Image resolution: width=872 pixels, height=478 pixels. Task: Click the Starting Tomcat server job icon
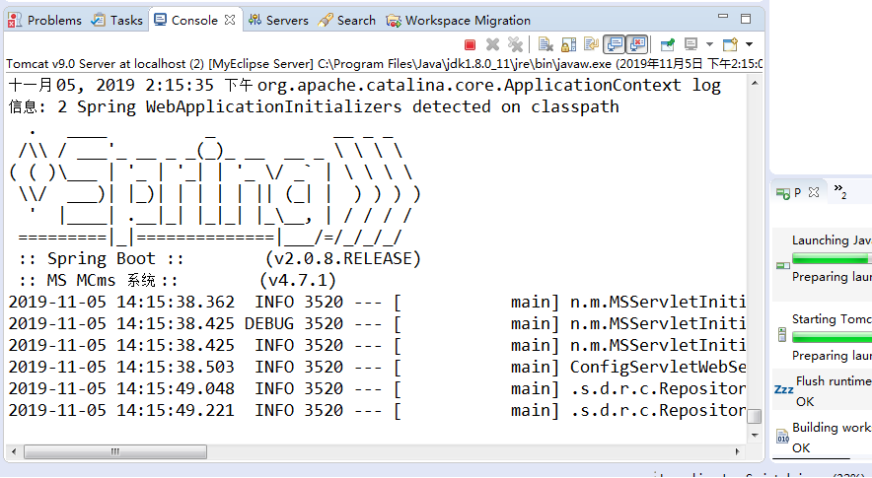[x=782, y=335]
